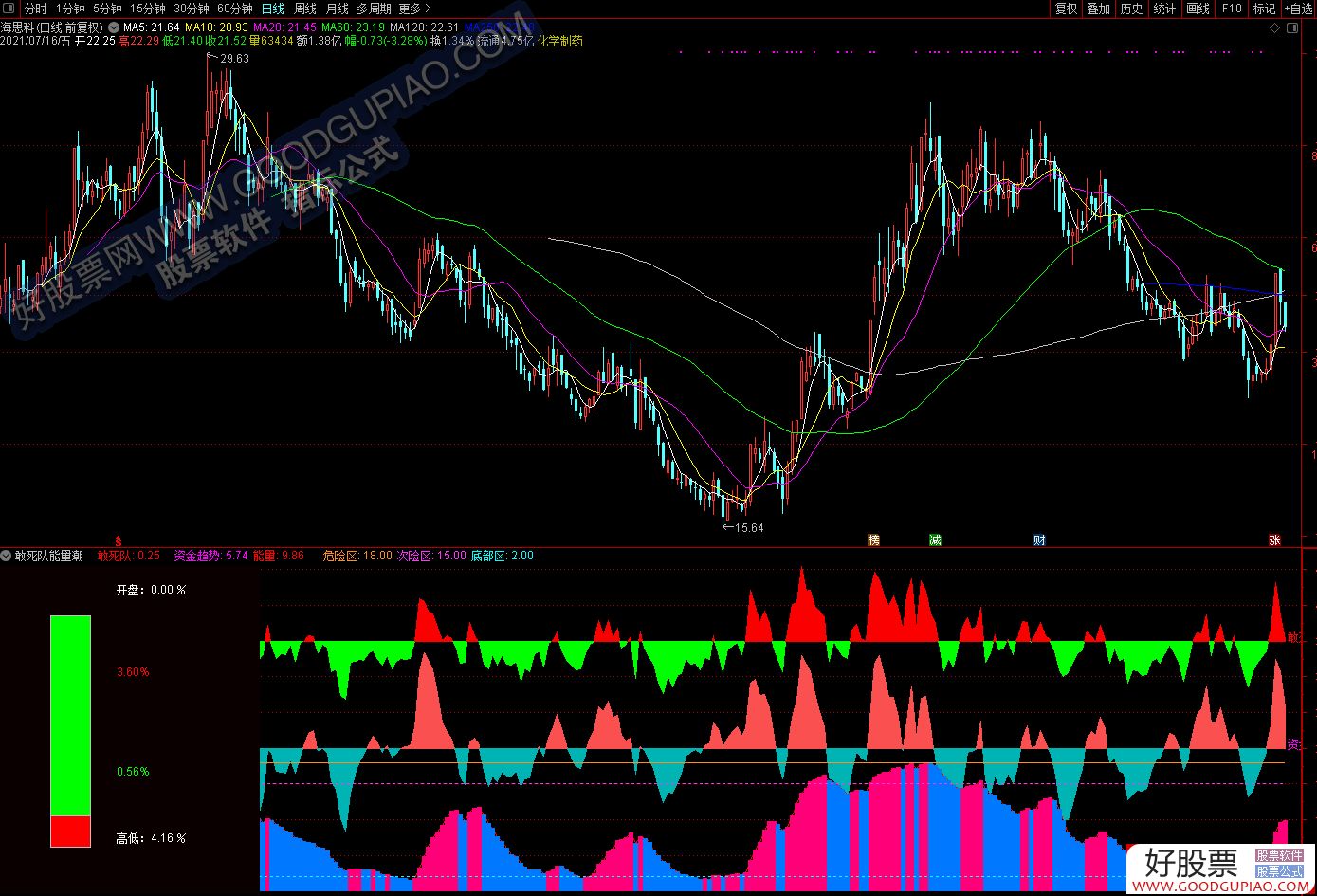Activate the 画线 drawing tool
Viewport: 1317px width, 896px height.
(1198, 9)
